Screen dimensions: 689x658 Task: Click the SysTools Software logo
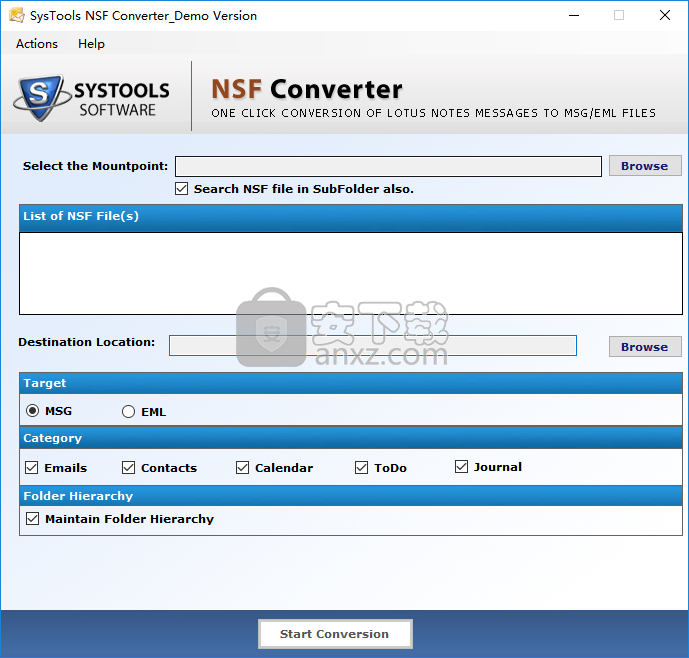(91, 98)
